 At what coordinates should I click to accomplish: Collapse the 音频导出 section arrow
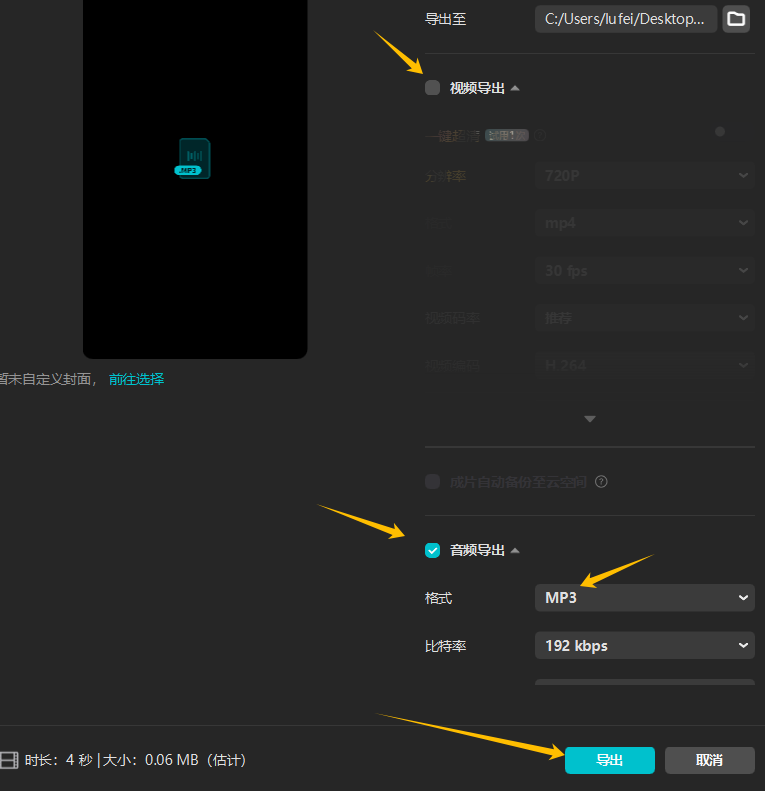pos(515,550)
